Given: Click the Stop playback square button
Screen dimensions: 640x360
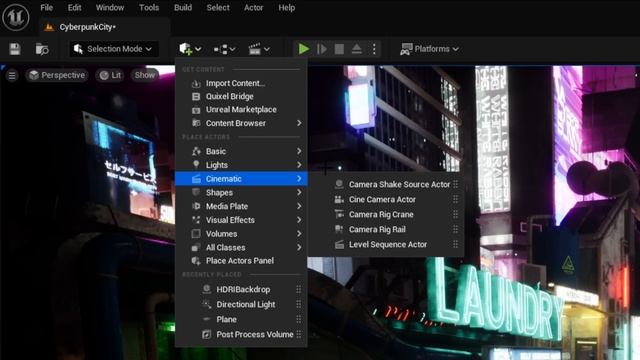Looking at the screenshot, I should (x=339, y=49).
